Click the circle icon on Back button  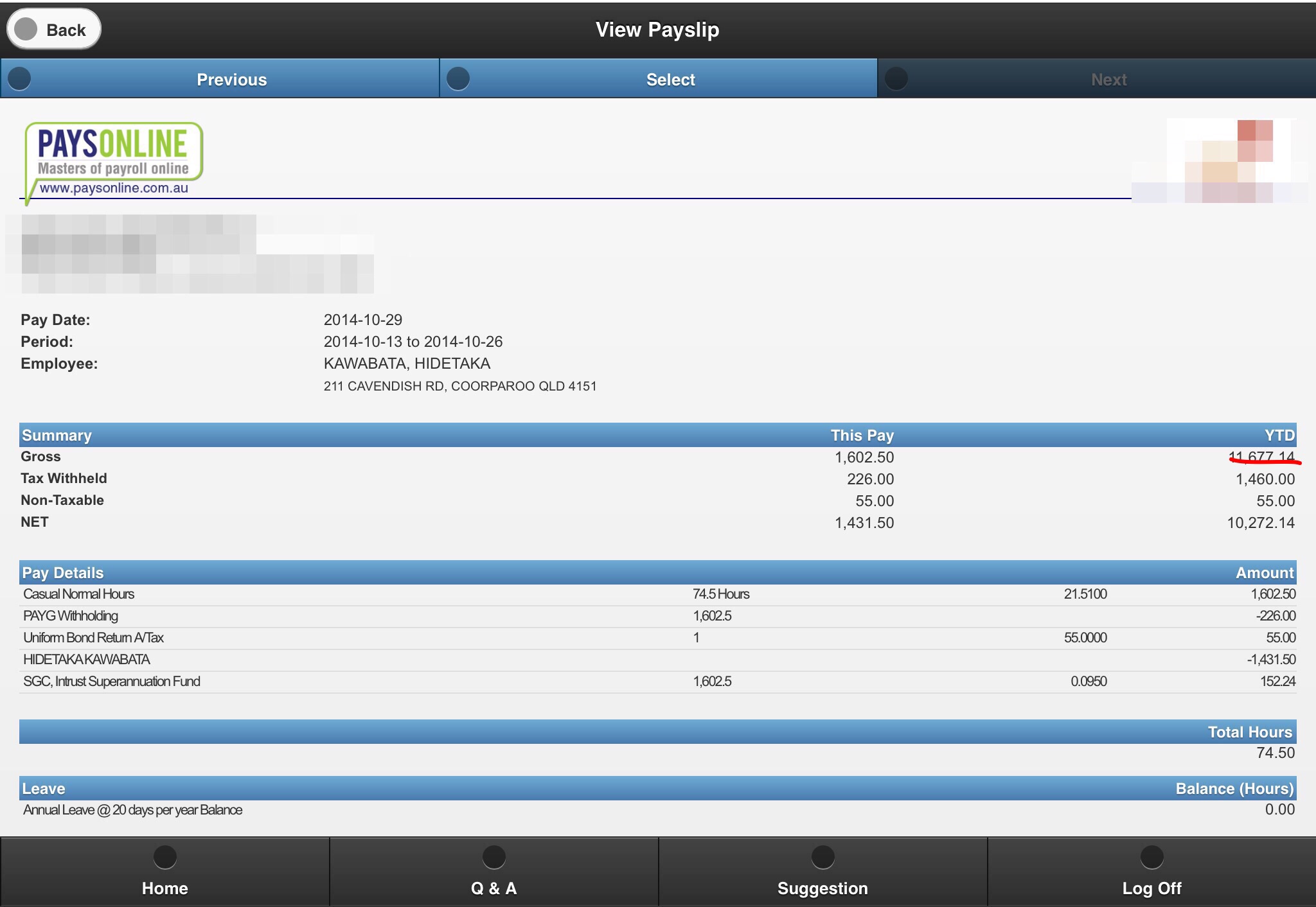point(26,29)
